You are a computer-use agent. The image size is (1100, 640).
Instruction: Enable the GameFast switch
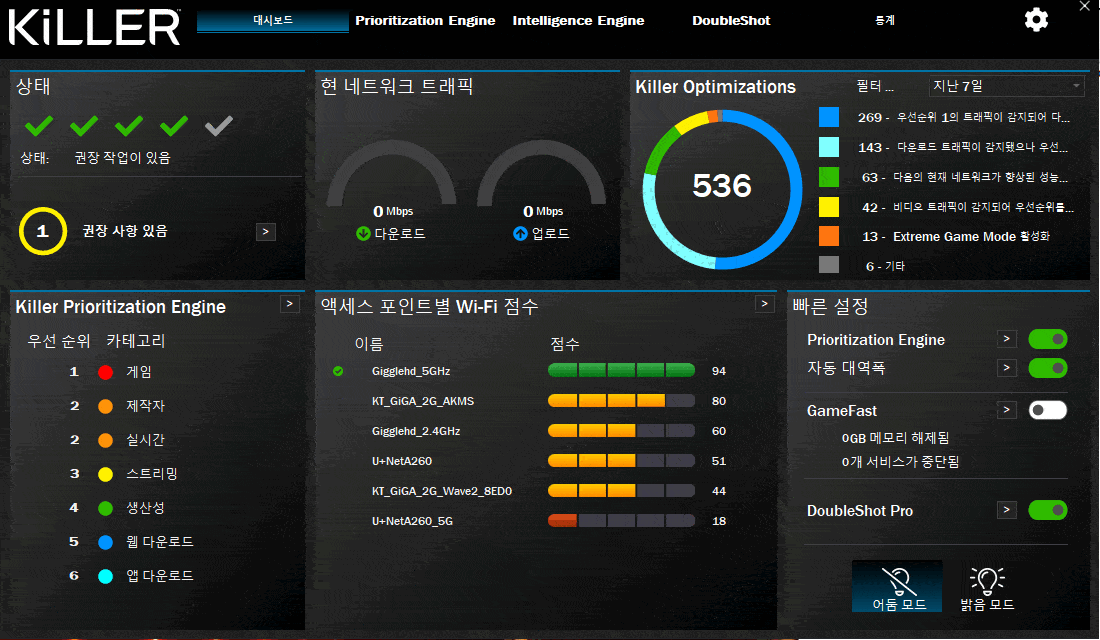[1047, 410]
